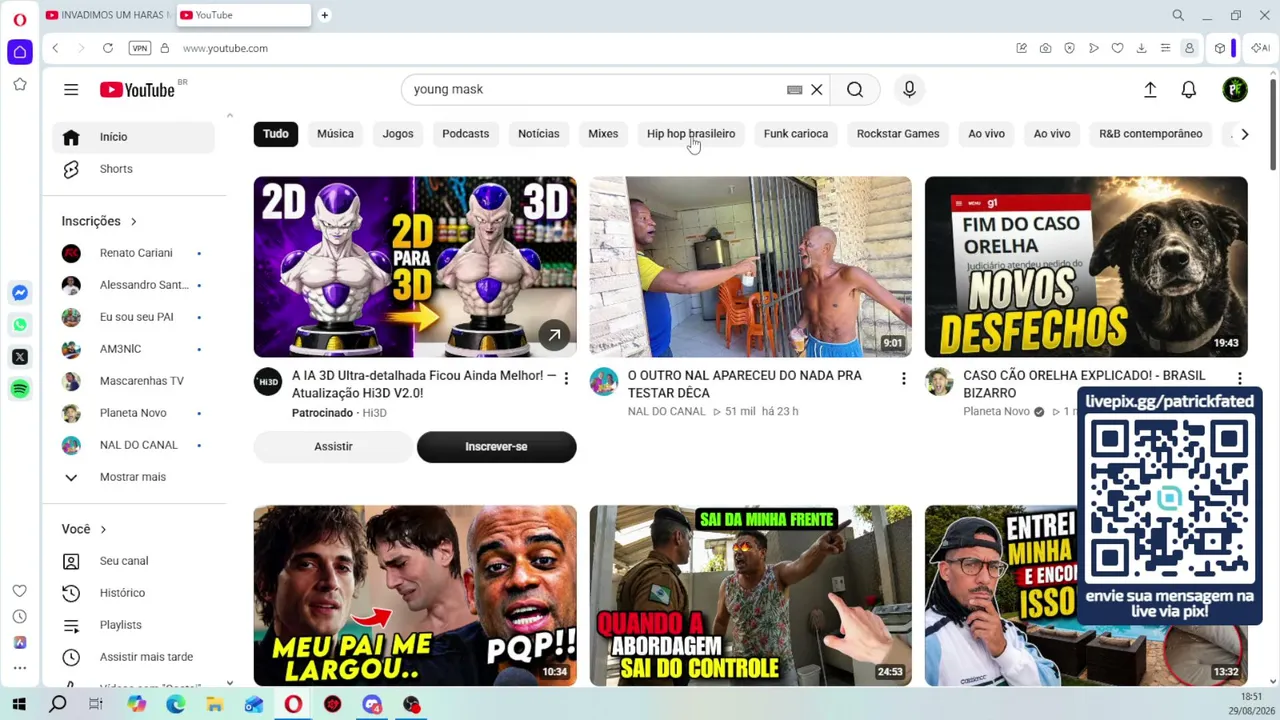Open the Opera menu logo
1280x720 pixels.
coord(20,19)
